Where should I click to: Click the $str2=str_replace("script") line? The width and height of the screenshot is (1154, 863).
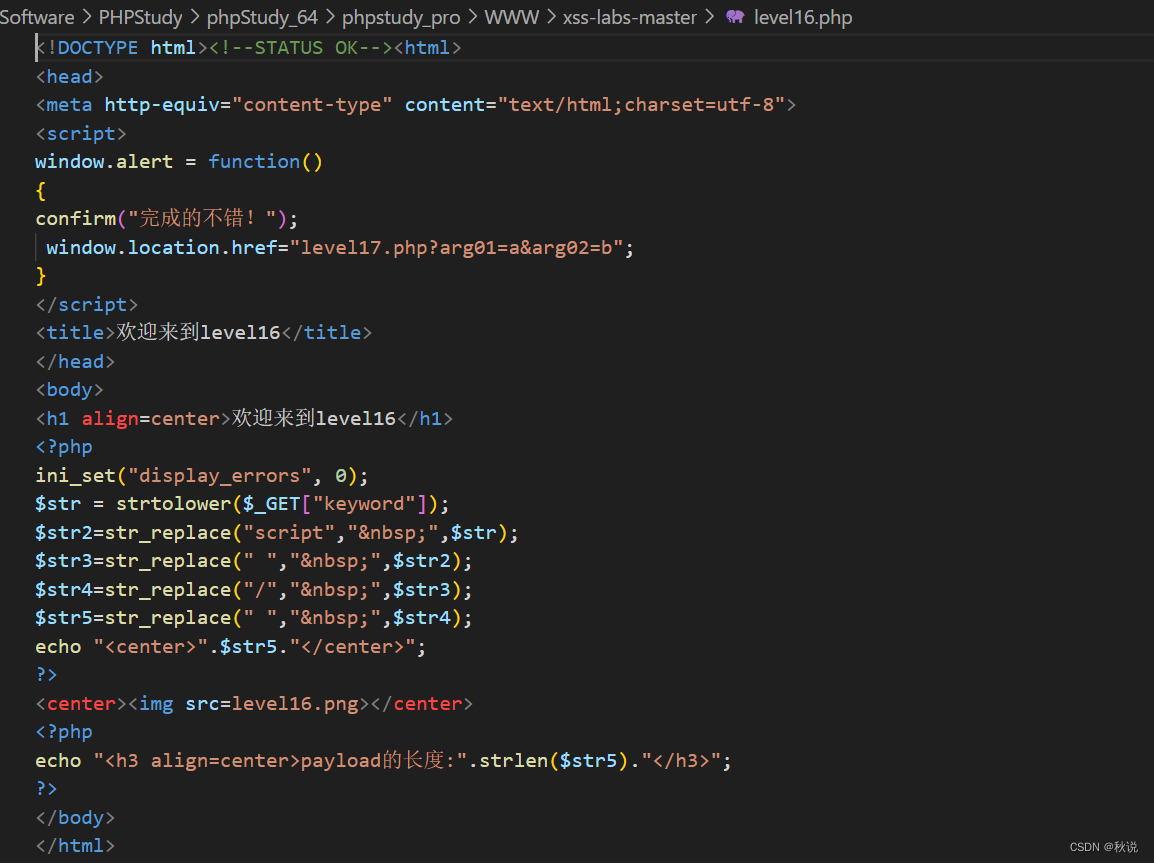277,533
